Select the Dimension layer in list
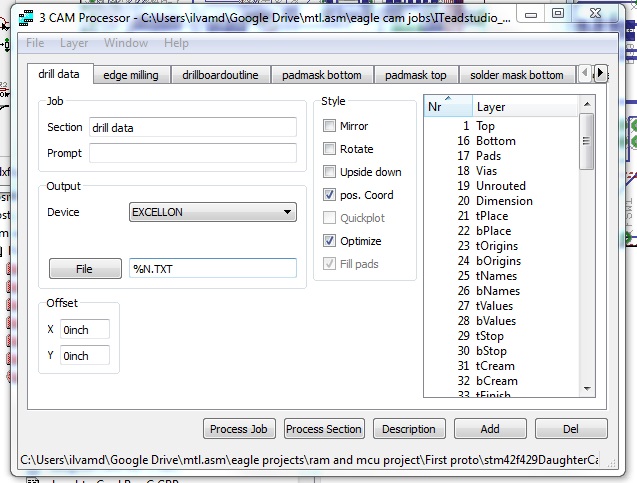The height and width of the screenshot is (483, 637). (504, 201)
